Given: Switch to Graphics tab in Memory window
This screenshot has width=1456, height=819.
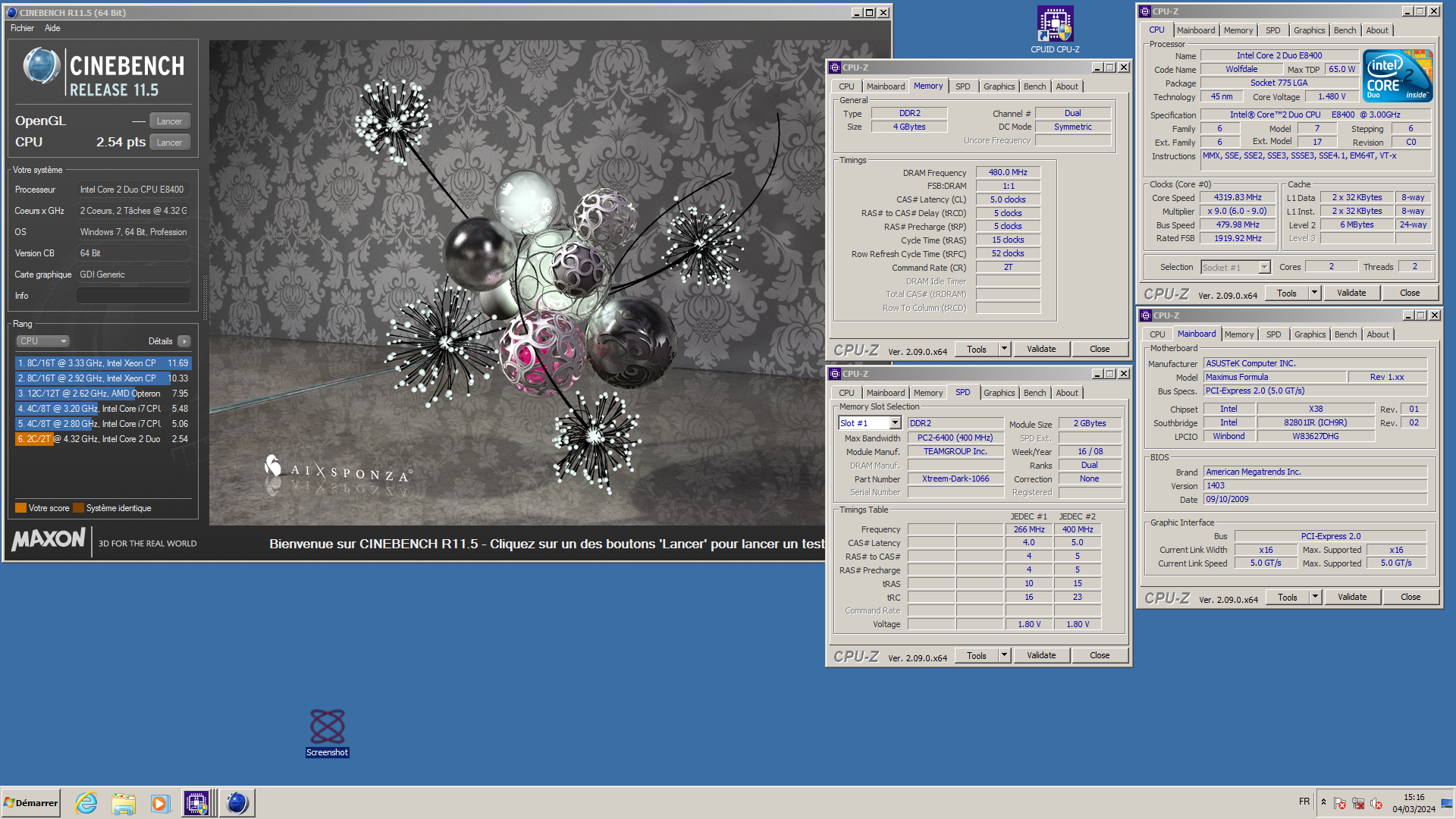Looking at the screenshot, I should (999, 86).
